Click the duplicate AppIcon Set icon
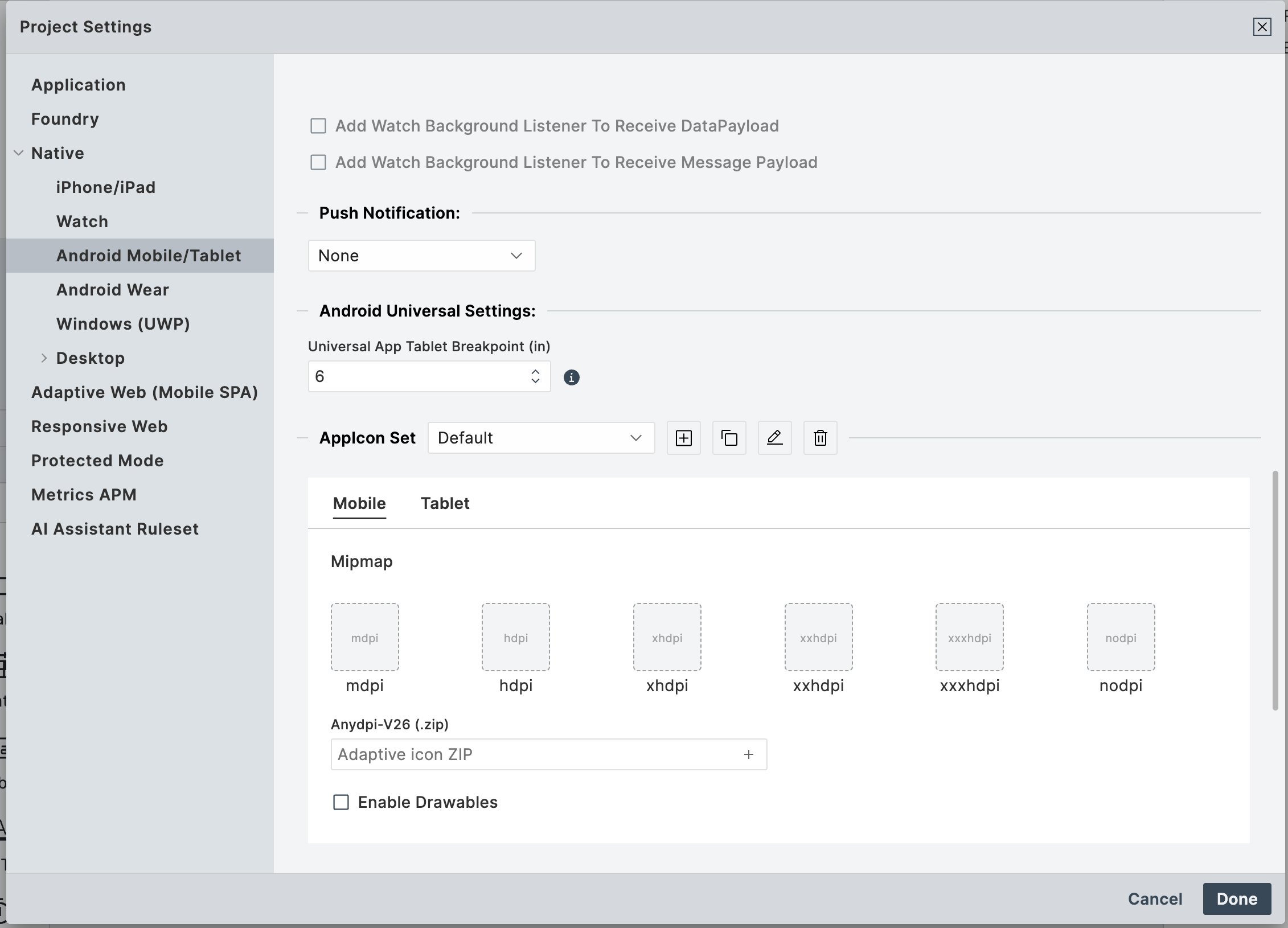This screenshot has width=1288, height=928. (x=729, y=438)
